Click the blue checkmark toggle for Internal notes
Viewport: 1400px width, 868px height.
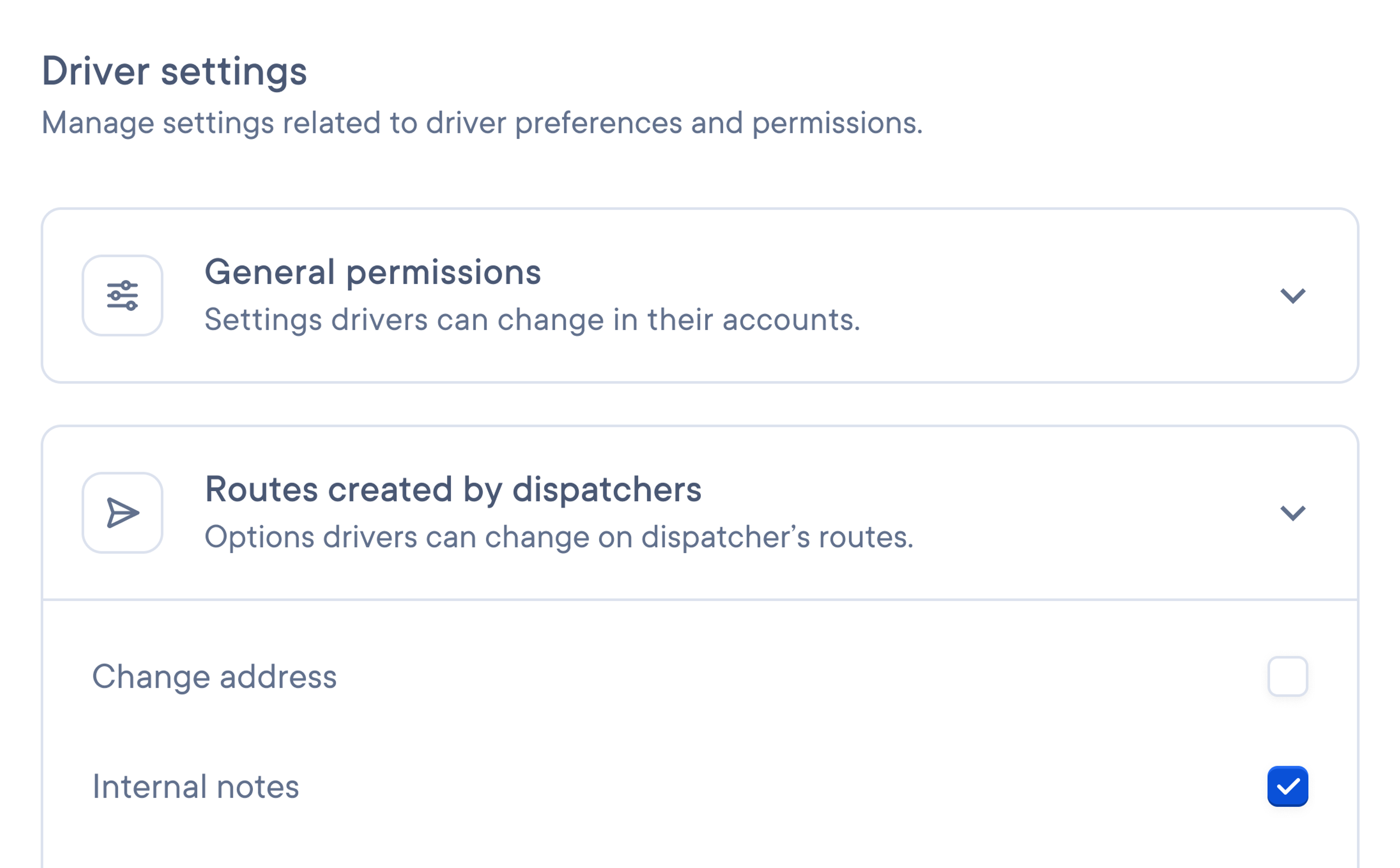(1288, 786)
